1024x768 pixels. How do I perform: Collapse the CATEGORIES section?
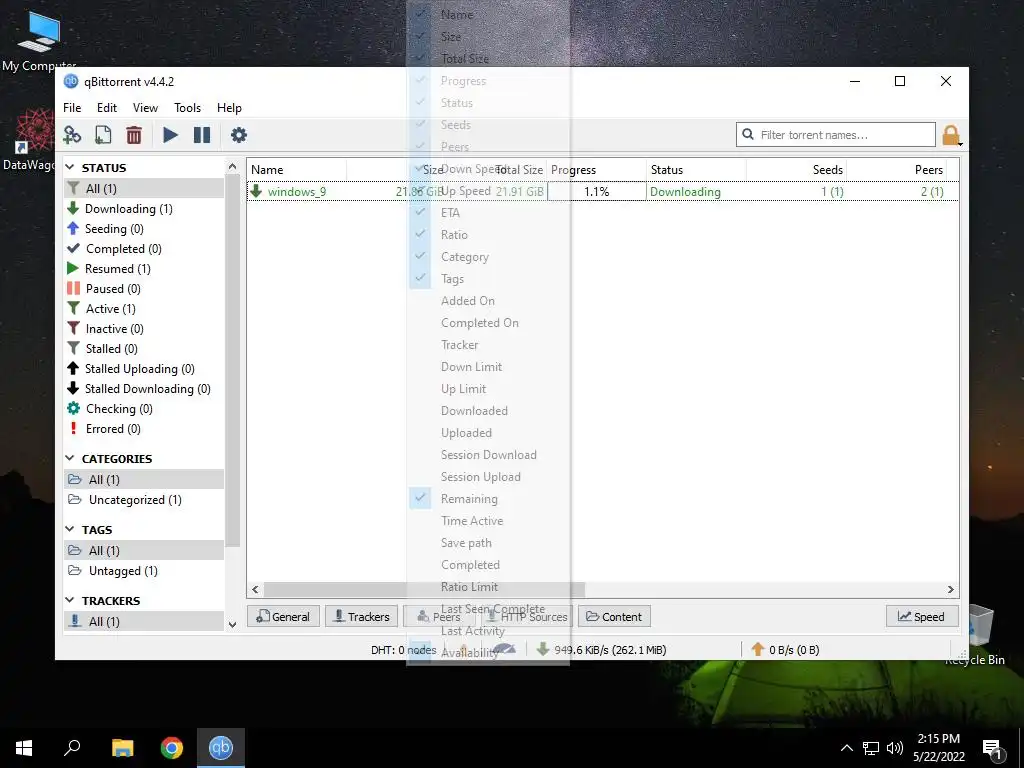(x=70, y=458)
